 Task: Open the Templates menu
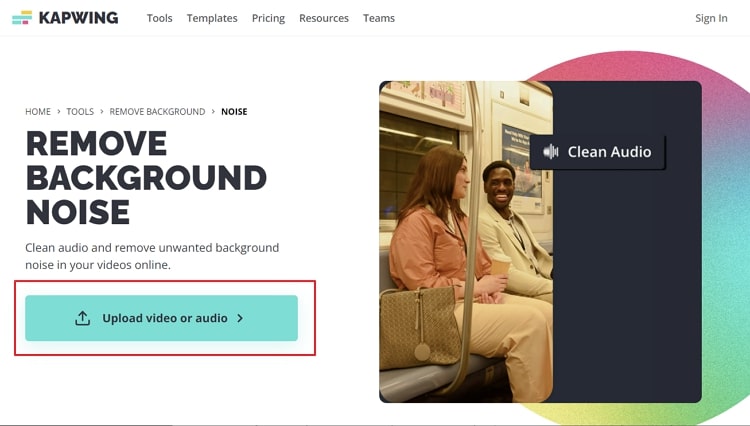coord(212,18)
